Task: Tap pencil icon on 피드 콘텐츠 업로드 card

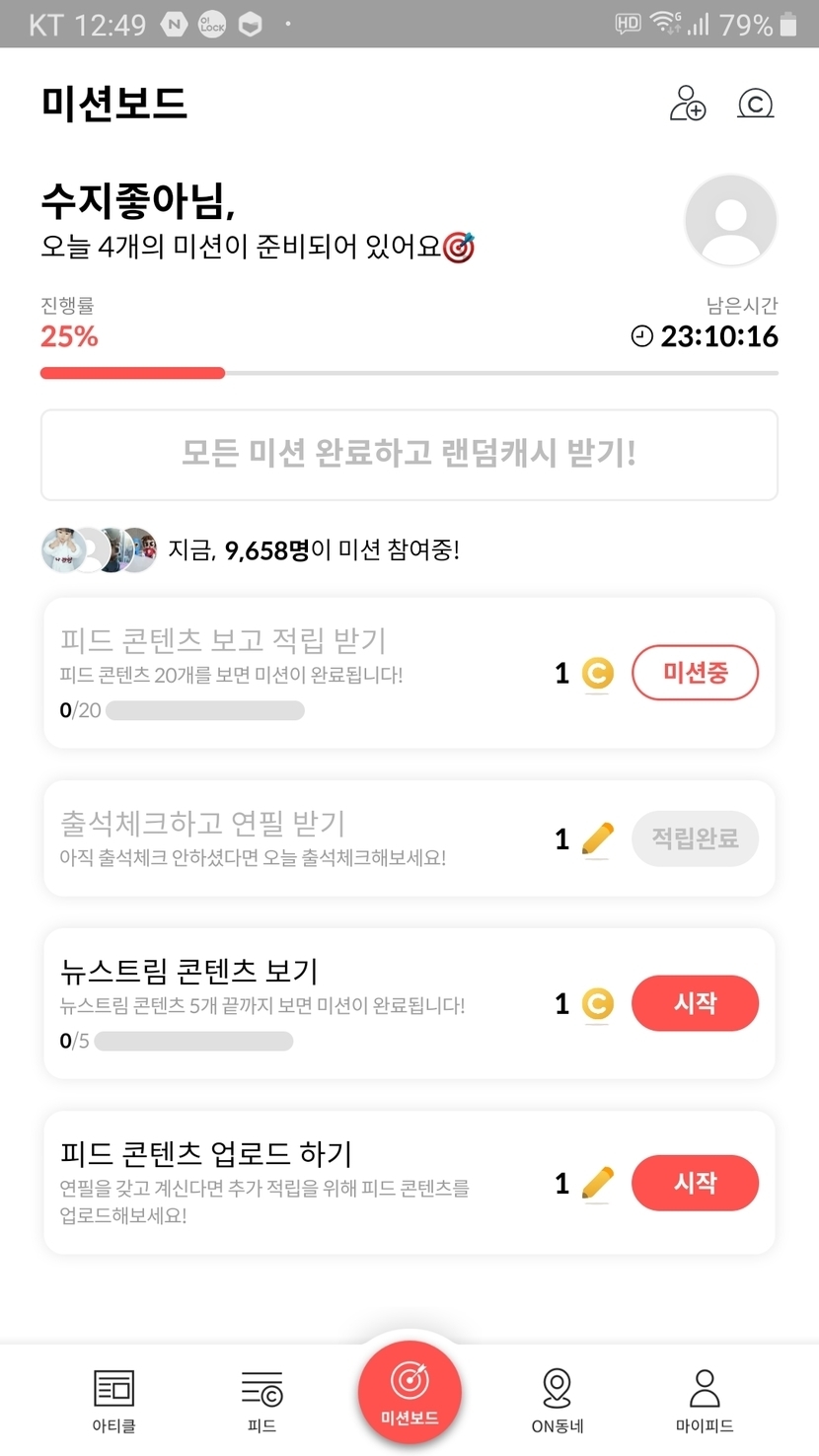Action: (597, 1183)
